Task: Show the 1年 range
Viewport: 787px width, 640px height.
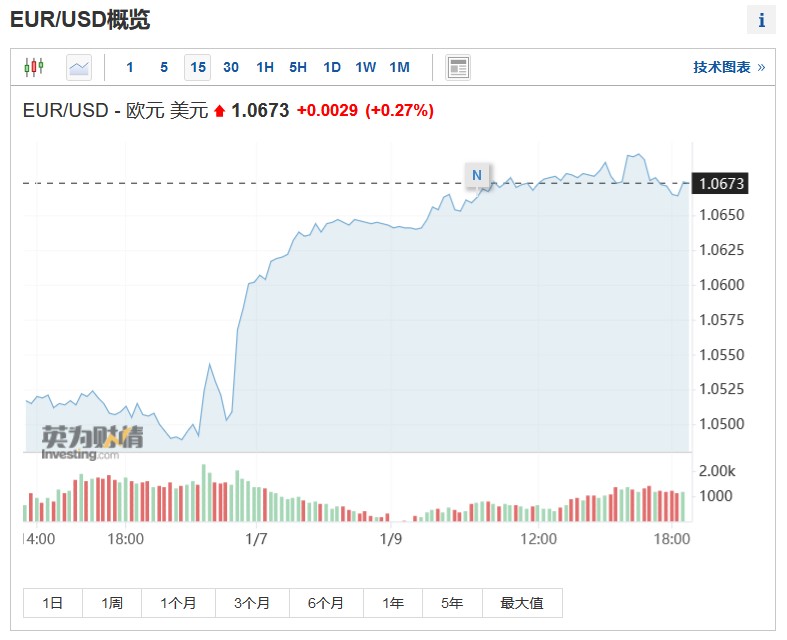Action: click(393, 603)
